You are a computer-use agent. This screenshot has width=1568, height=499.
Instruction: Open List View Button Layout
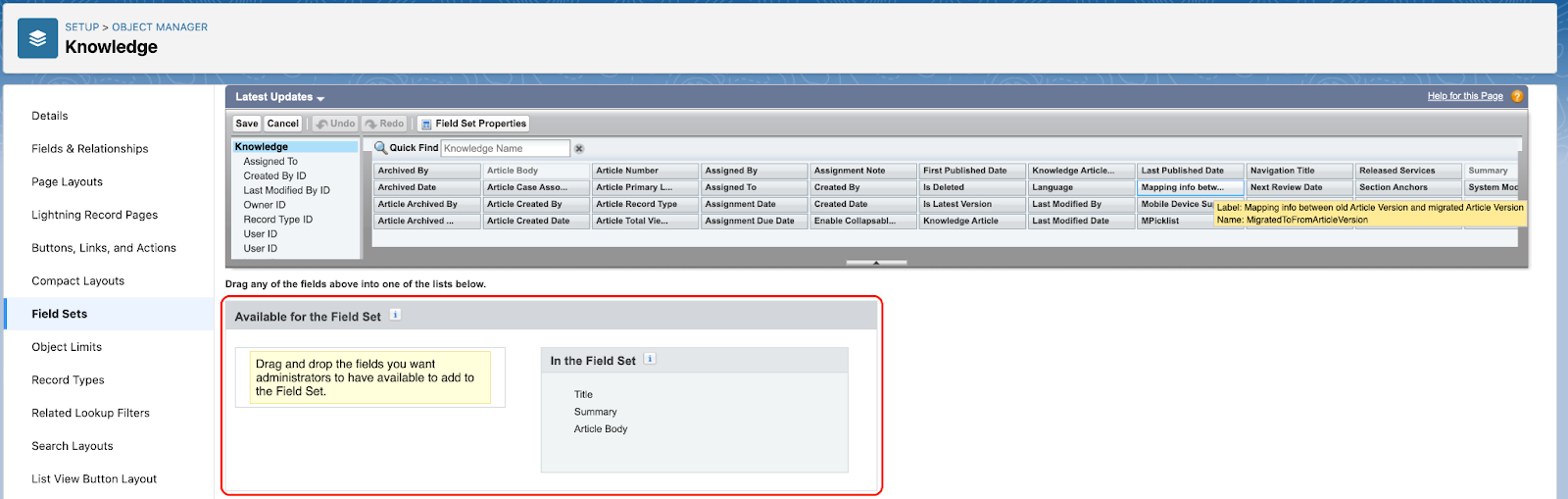point(94,479)
